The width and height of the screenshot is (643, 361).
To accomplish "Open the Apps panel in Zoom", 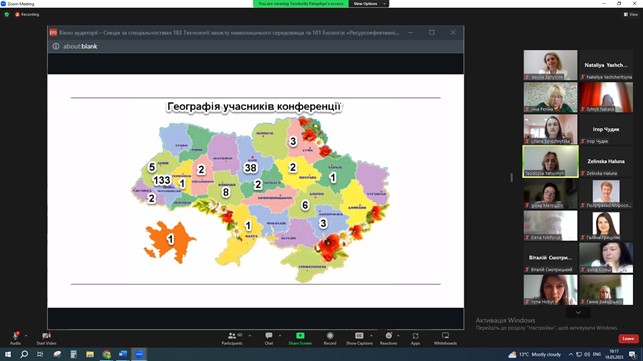I will 415,338.
